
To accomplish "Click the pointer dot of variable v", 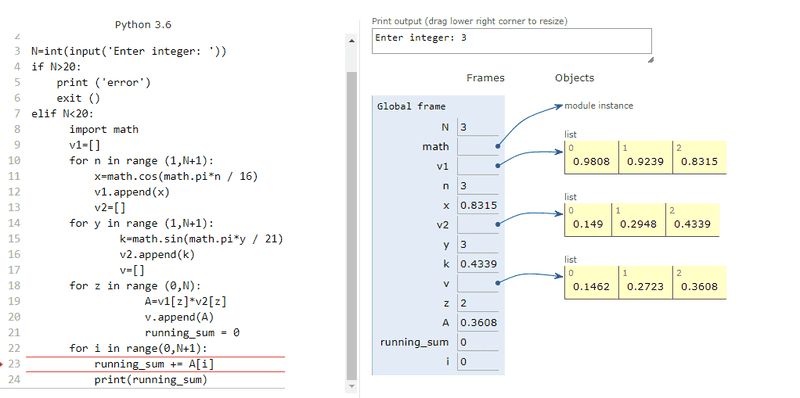I will tap(497, 282).
